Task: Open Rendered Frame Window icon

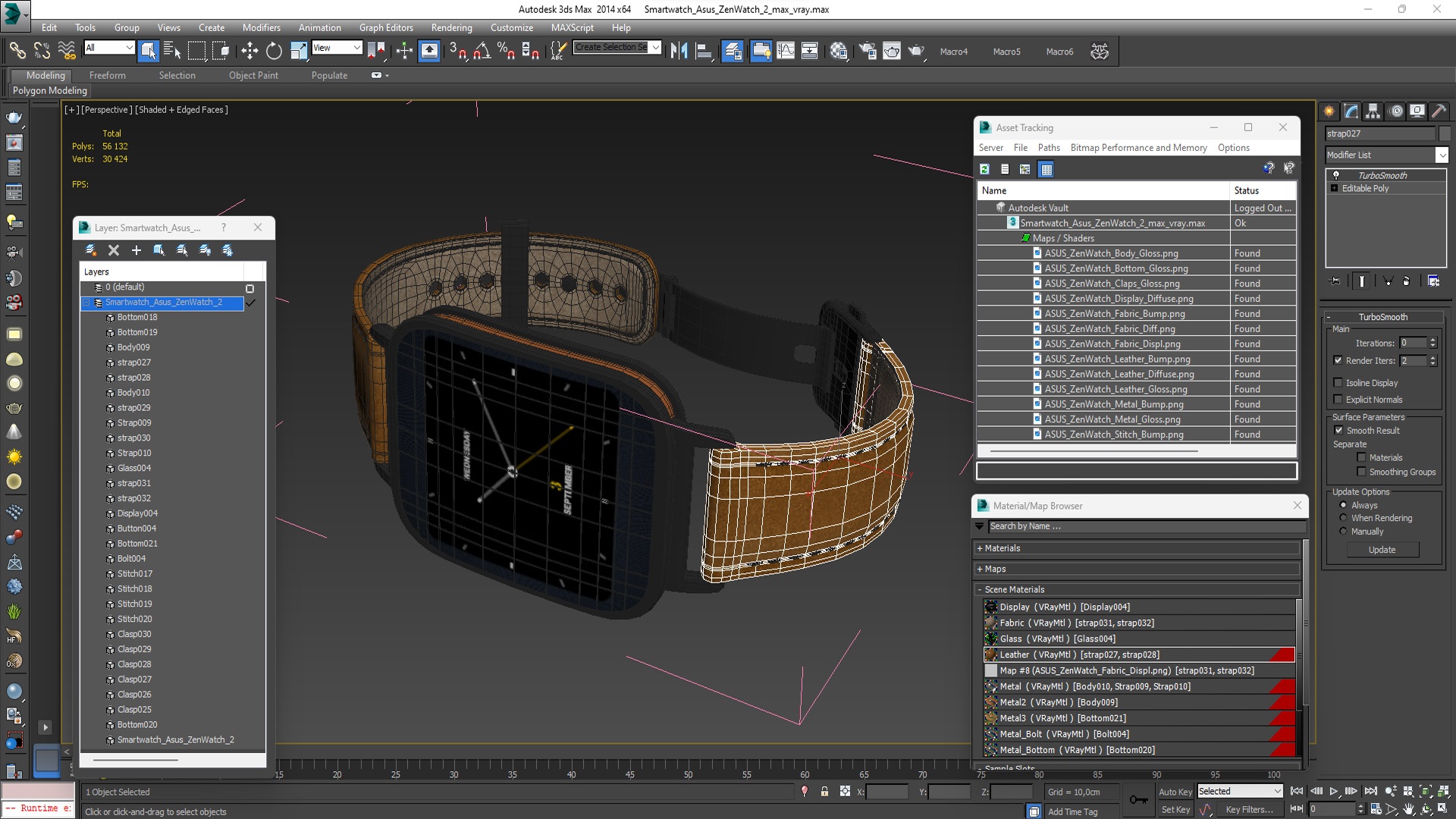Action: [892, 51]
